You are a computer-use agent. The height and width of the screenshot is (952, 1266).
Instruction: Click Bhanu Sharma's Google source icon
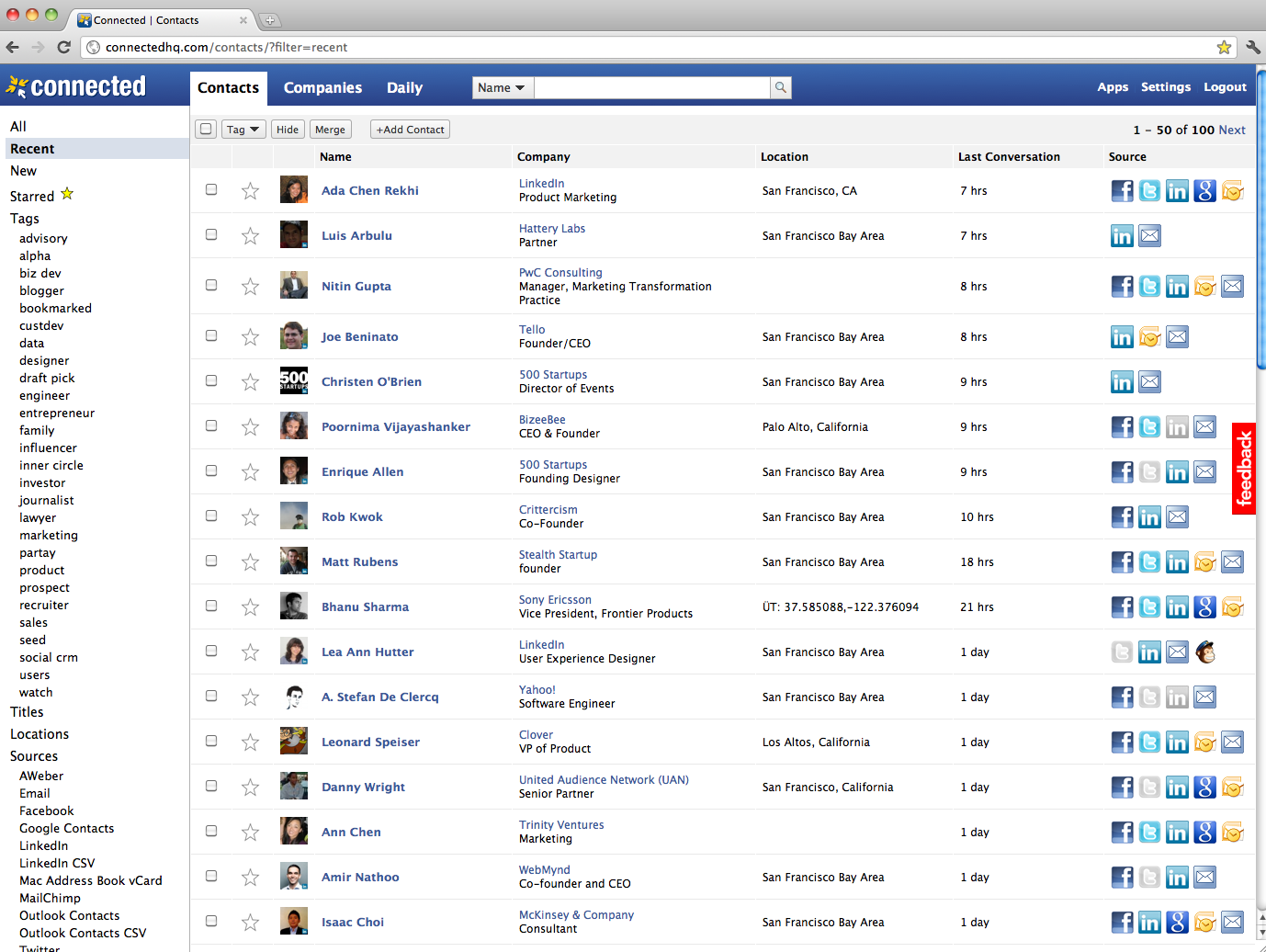pyautogui.click(x=1204, y=606)
